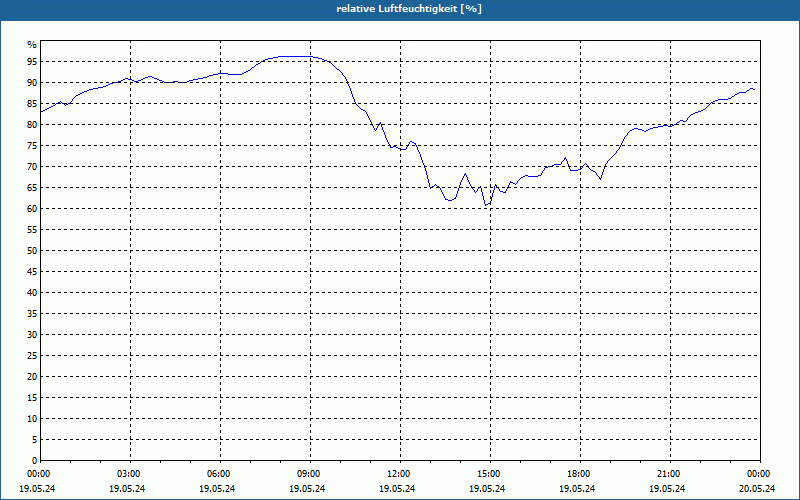Click the '09:00' time label

[x=308, y=474]
